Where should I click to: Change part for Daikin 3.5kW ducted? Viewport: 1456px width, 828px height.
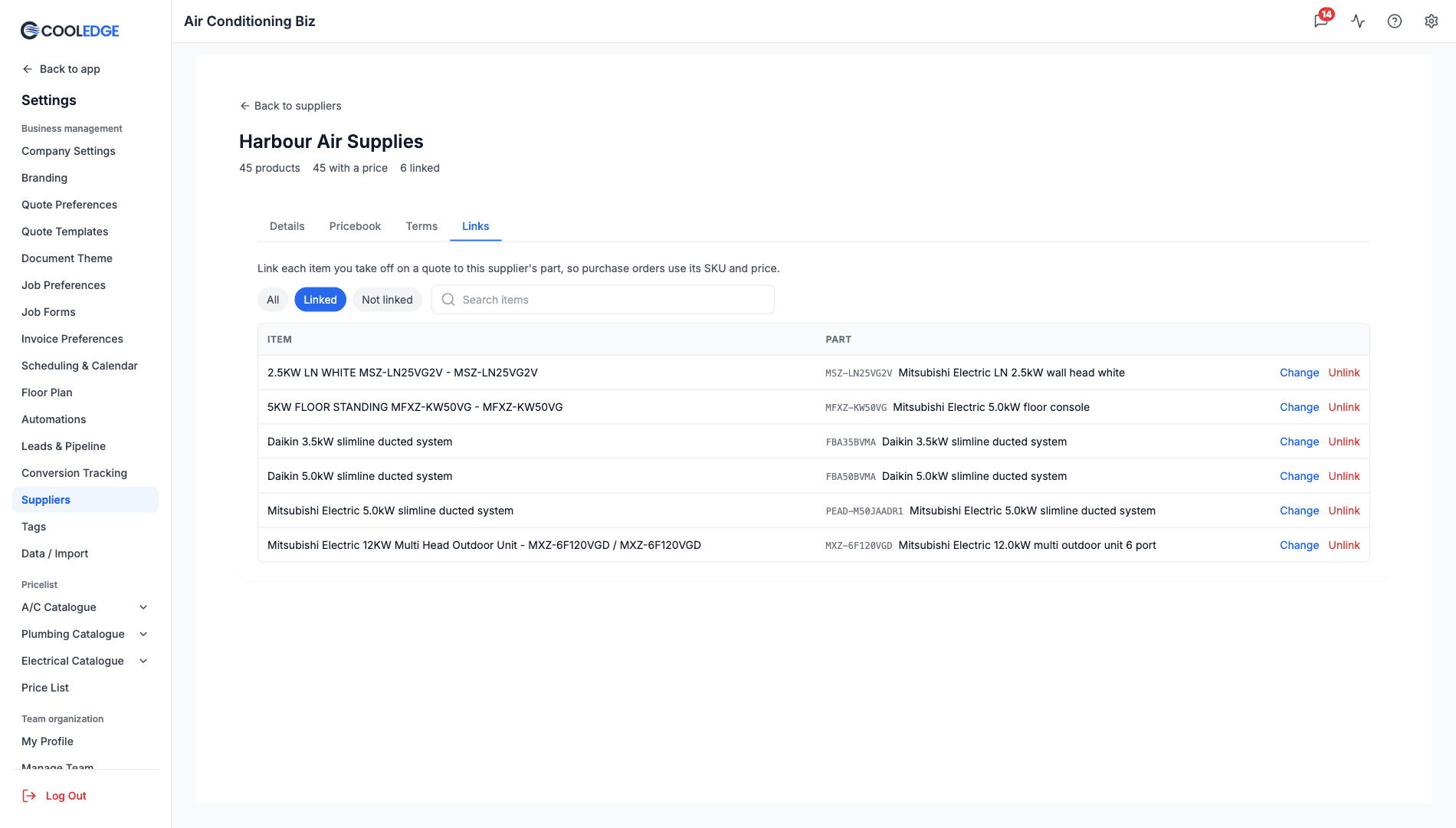click(1299, 442)
